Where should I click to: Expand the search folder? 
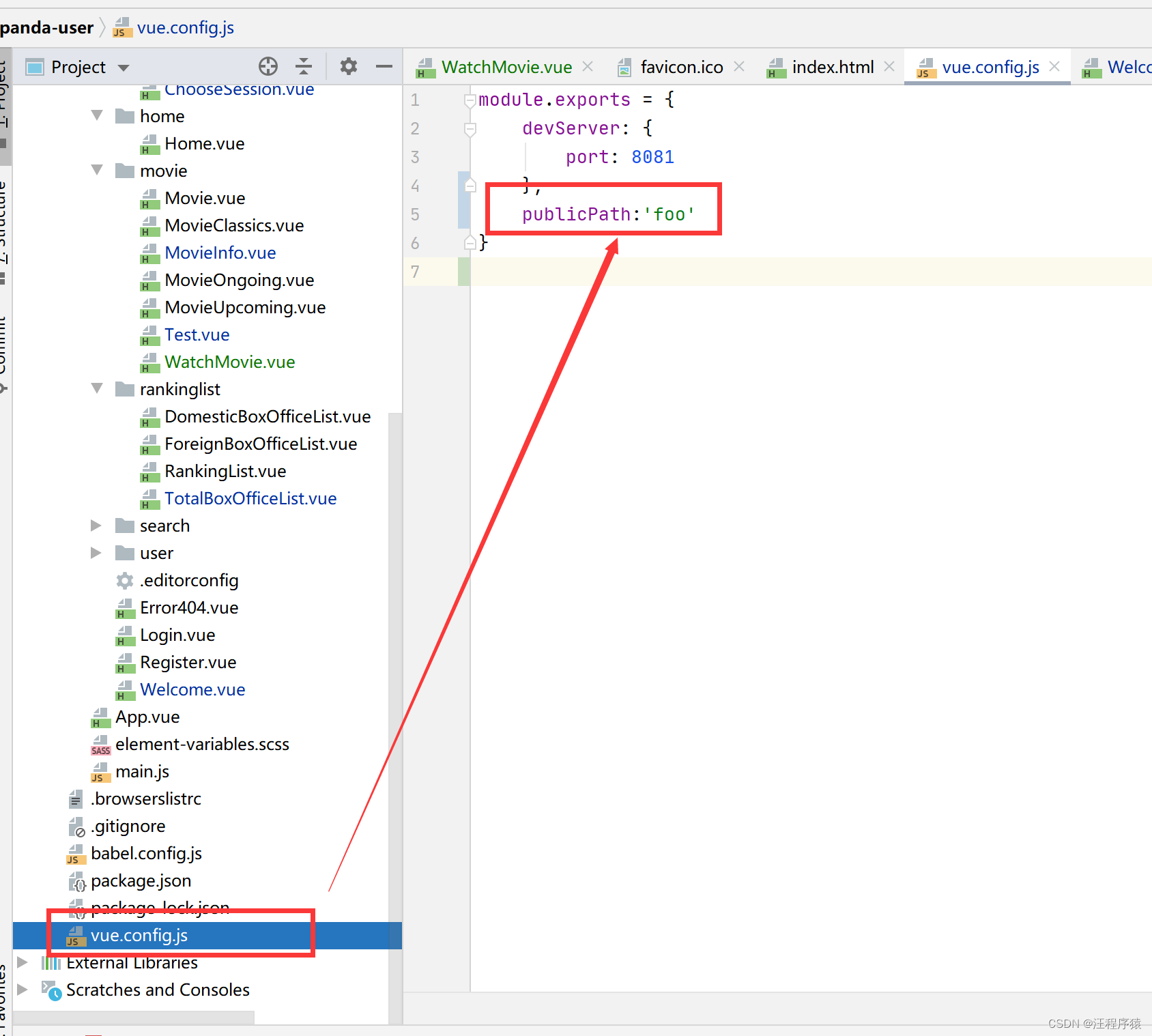tap(96, 526)
